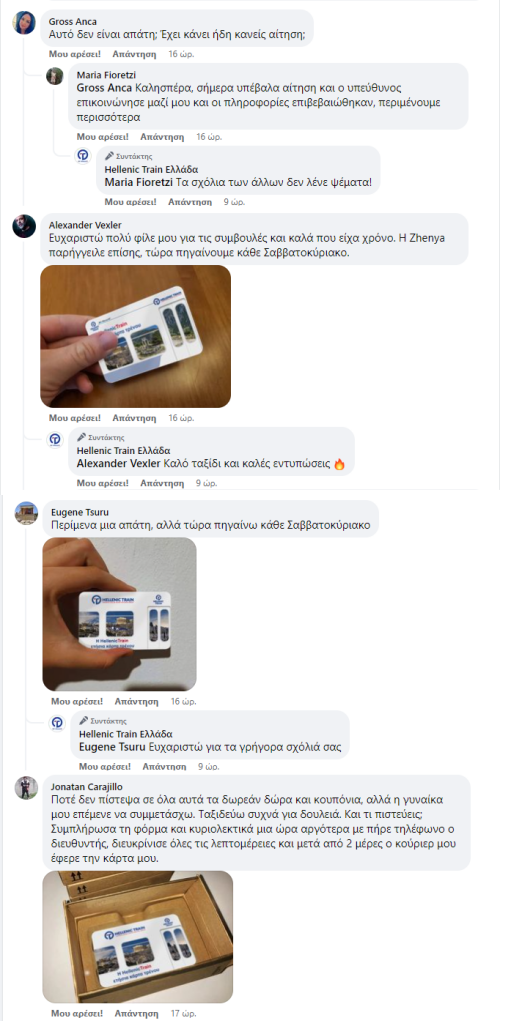Image resolution: width=507 pixels, height=1023 pixels.
Task: Open Alexander Vexler's card photo
Action: pyautogui.click(x=136, y=336)
